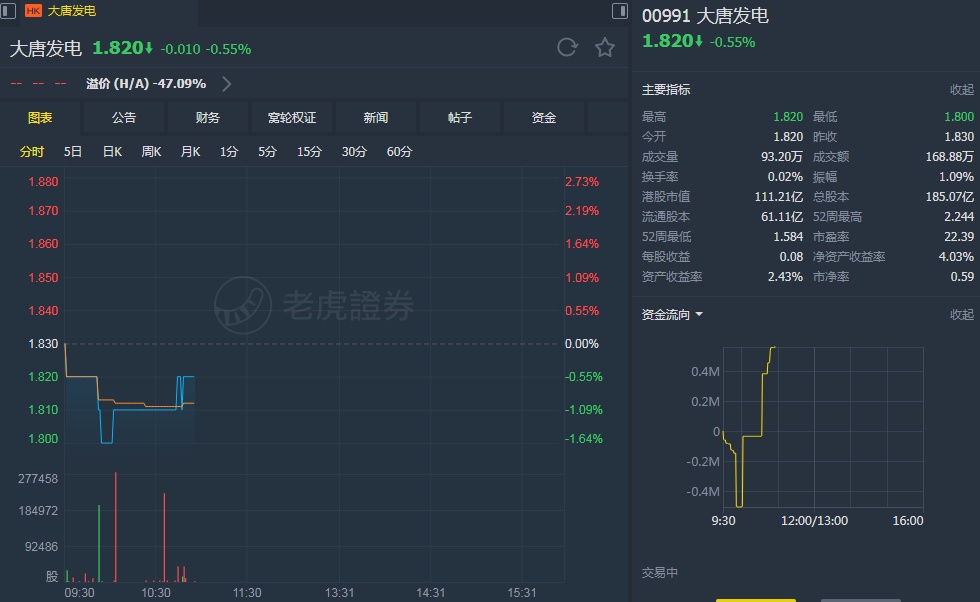Click the 00991 大唐发电 header
The image size is (980, 602).
point(705,16)
